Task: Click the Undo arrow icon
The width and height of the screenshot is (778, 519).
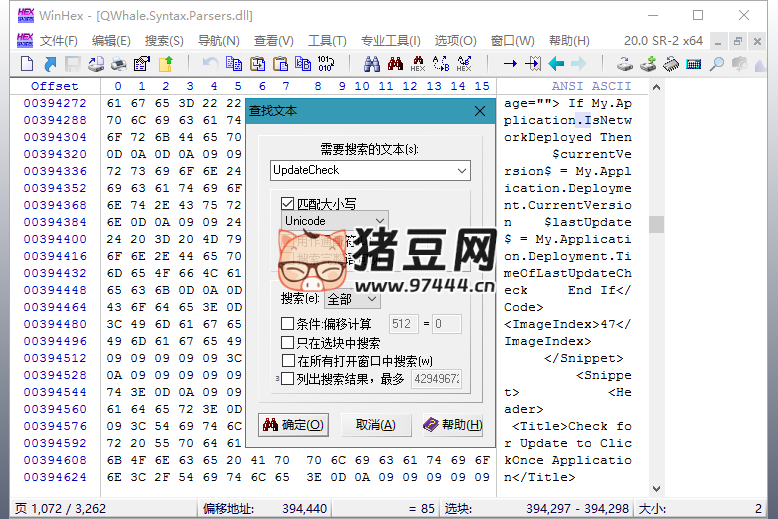Action: coord(210,64)
